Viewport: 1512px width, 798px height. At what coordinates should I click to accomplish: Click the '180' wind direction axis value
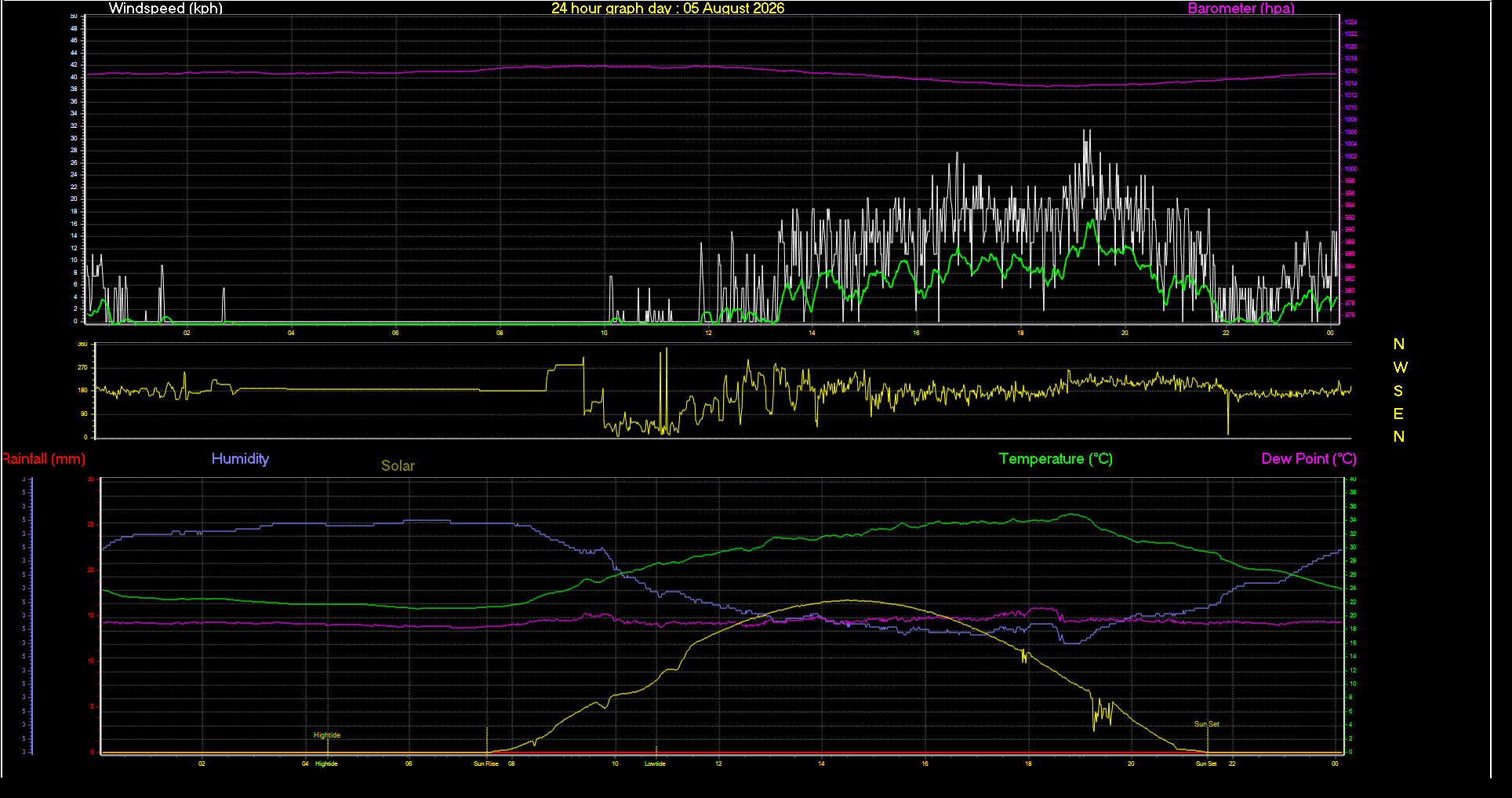pos(82,390)
